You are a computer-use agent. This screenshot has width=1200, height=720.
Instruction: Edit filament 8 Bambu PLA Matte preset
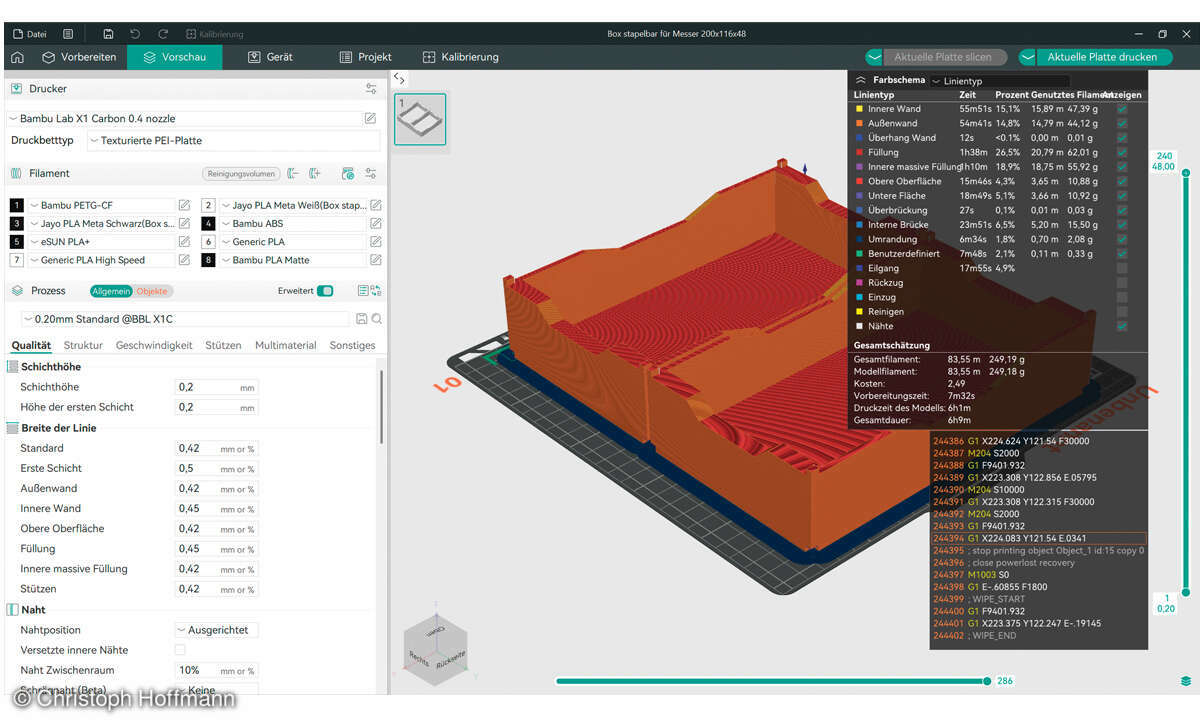(x=376, y=259)
